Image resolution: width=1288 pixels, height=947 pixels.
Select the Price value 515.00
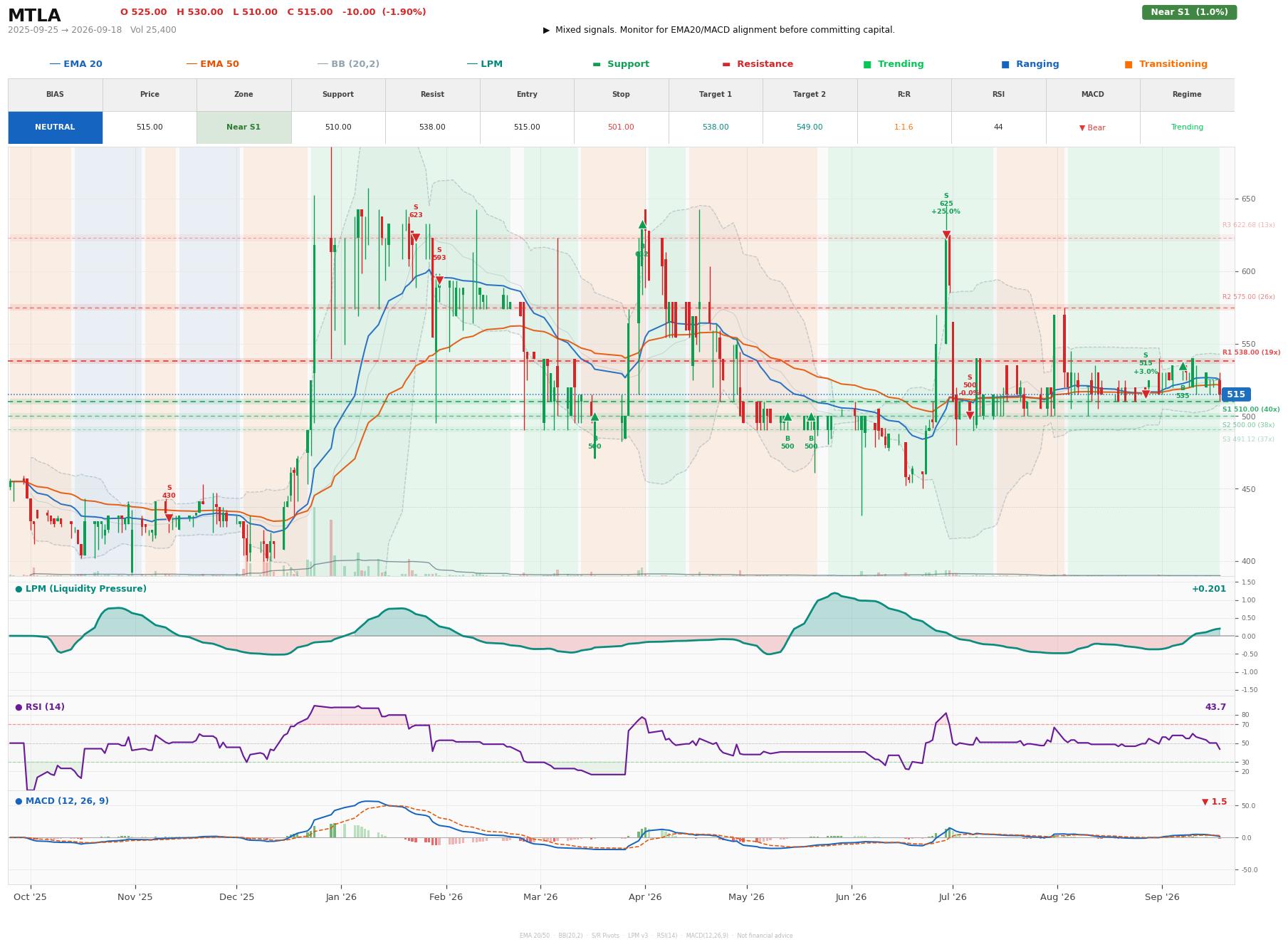pyautogui.click(x=150, y=127)
